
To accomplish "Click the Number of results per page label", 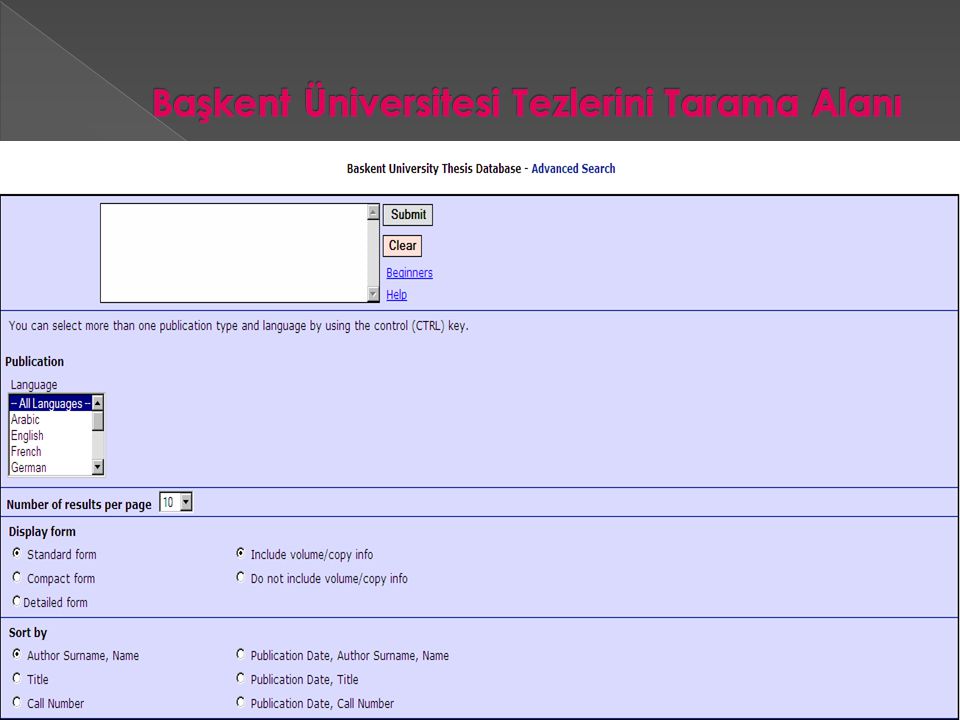I will point(79,504).
